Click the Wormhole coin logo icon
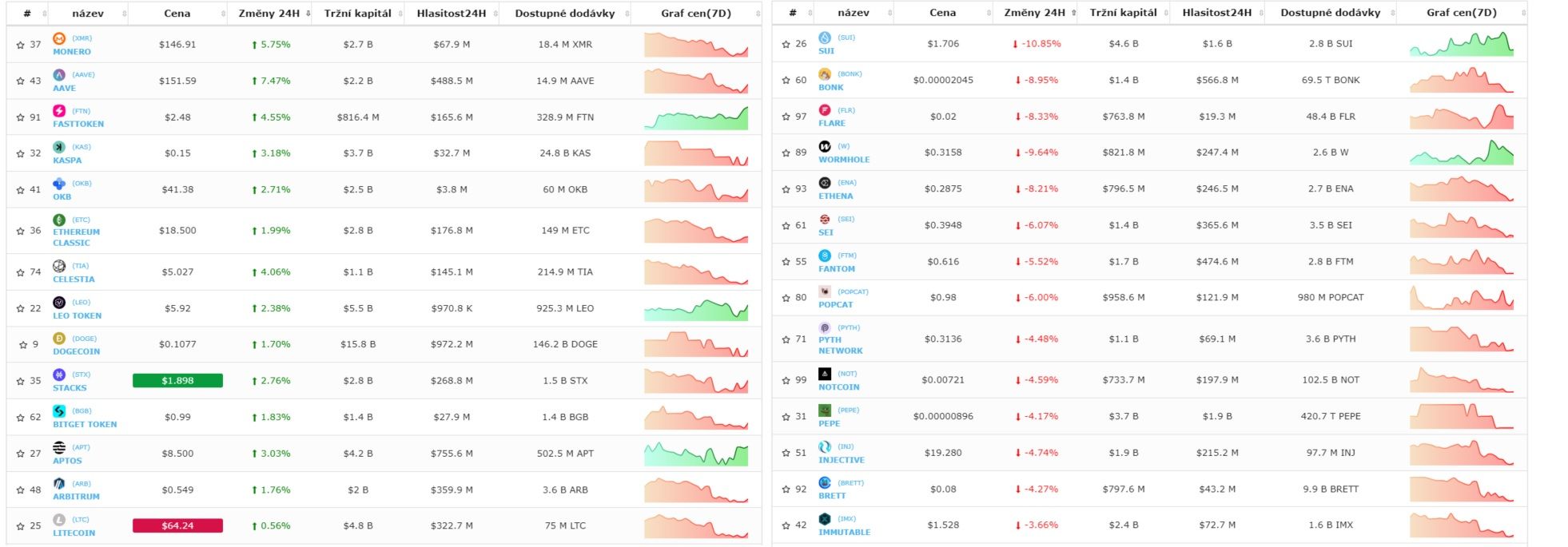Viewport: 1568px width, 547px height. [x=825, y=146]
